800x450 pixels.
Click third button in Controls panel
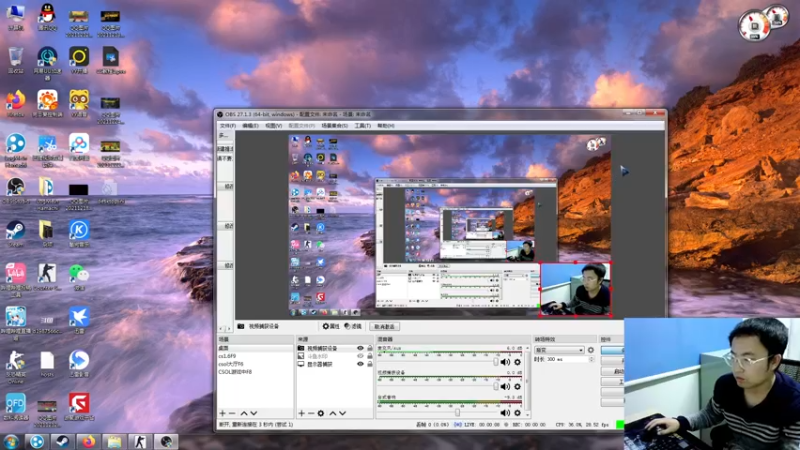[612, 371]
